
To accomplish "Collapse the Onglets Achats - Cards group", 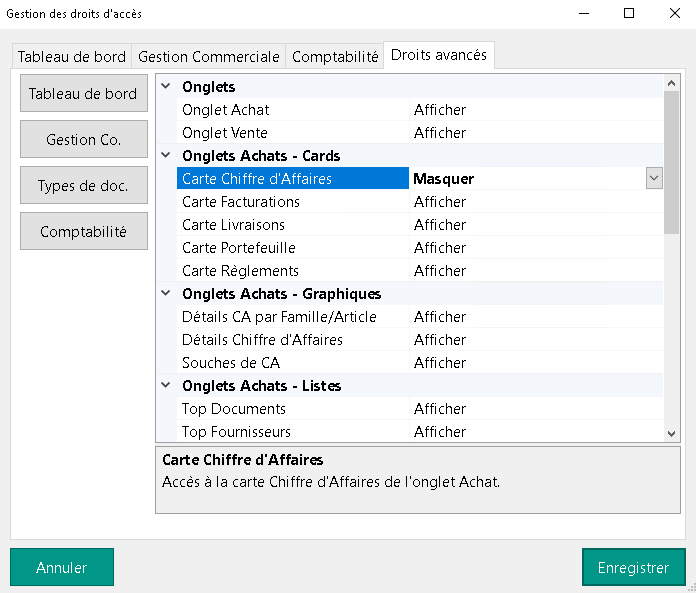I will pos(166,156).
